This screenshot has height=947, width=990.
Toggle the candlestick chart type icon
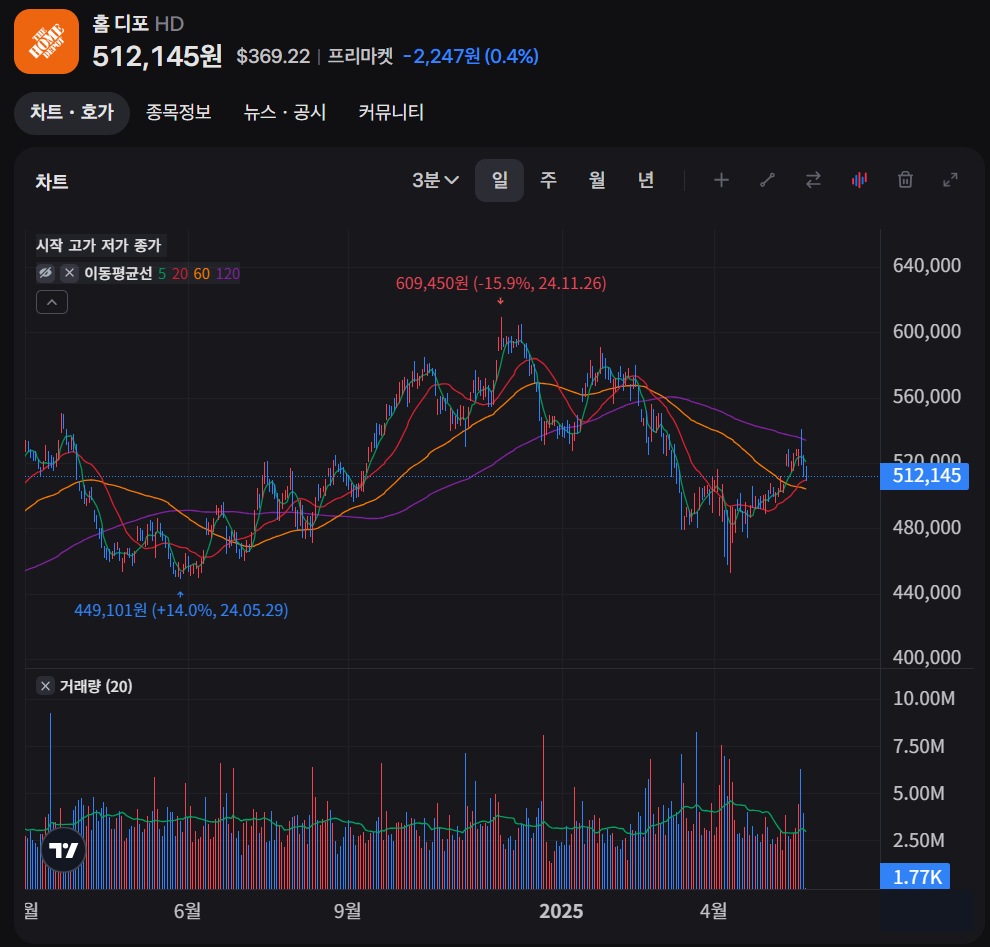point(859,181)
